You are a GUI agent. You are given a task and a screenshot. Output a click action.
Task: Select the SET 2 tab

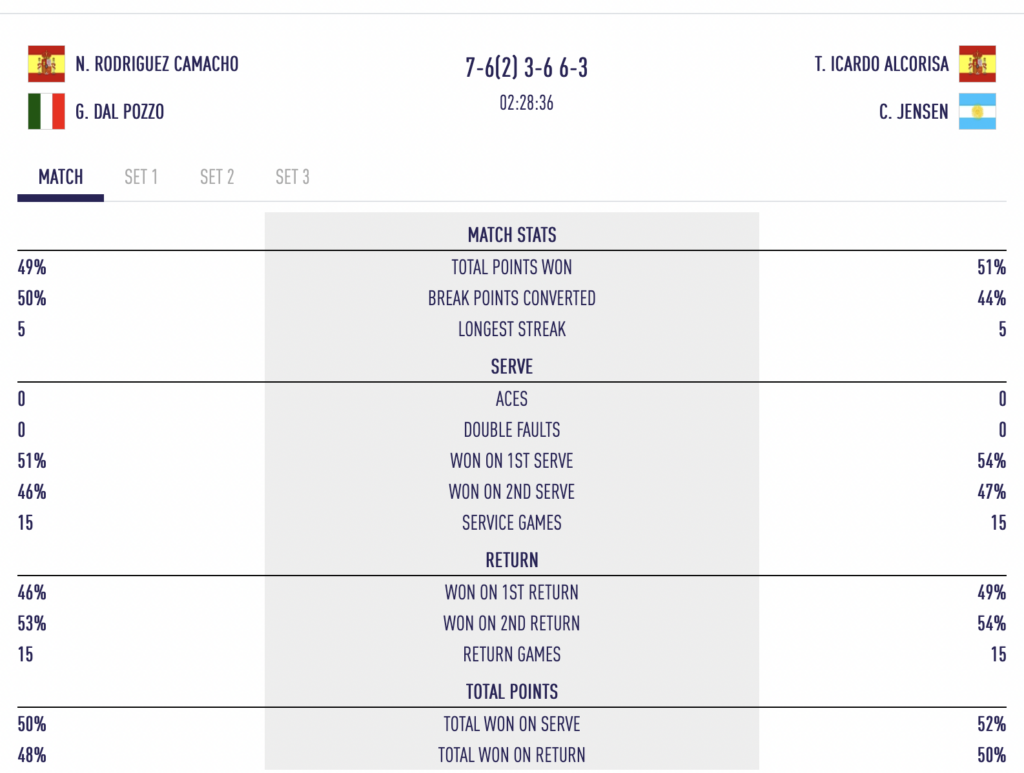coord(217,177)
